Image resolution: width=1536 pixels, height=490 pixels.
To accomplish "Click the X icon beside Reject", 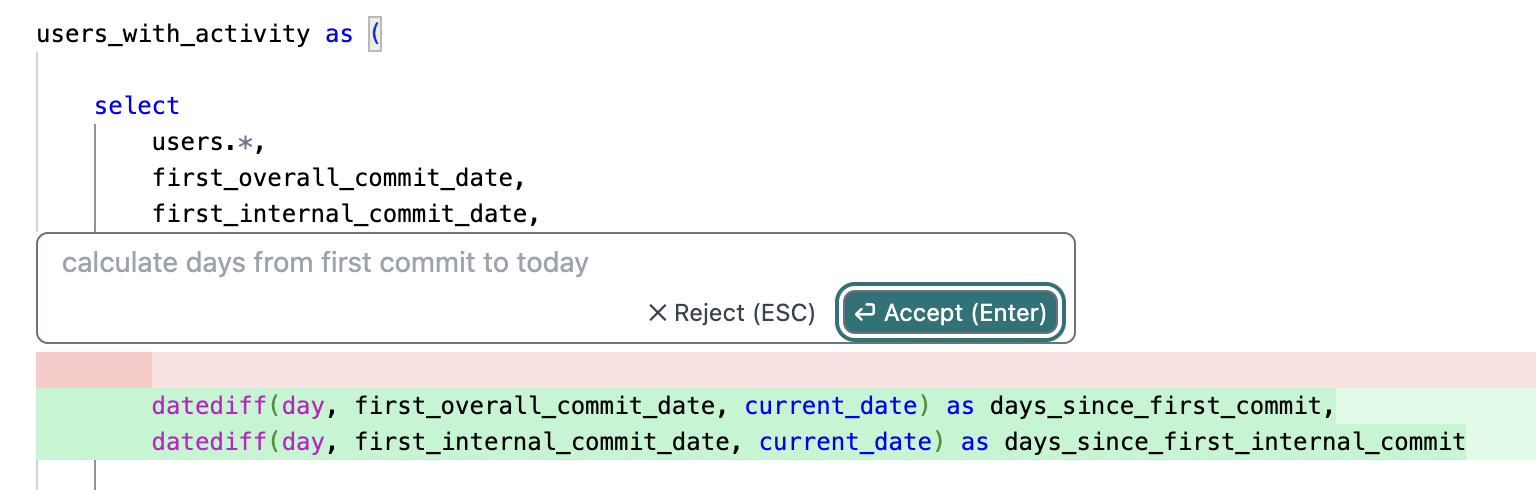I will tap(657, 313).
